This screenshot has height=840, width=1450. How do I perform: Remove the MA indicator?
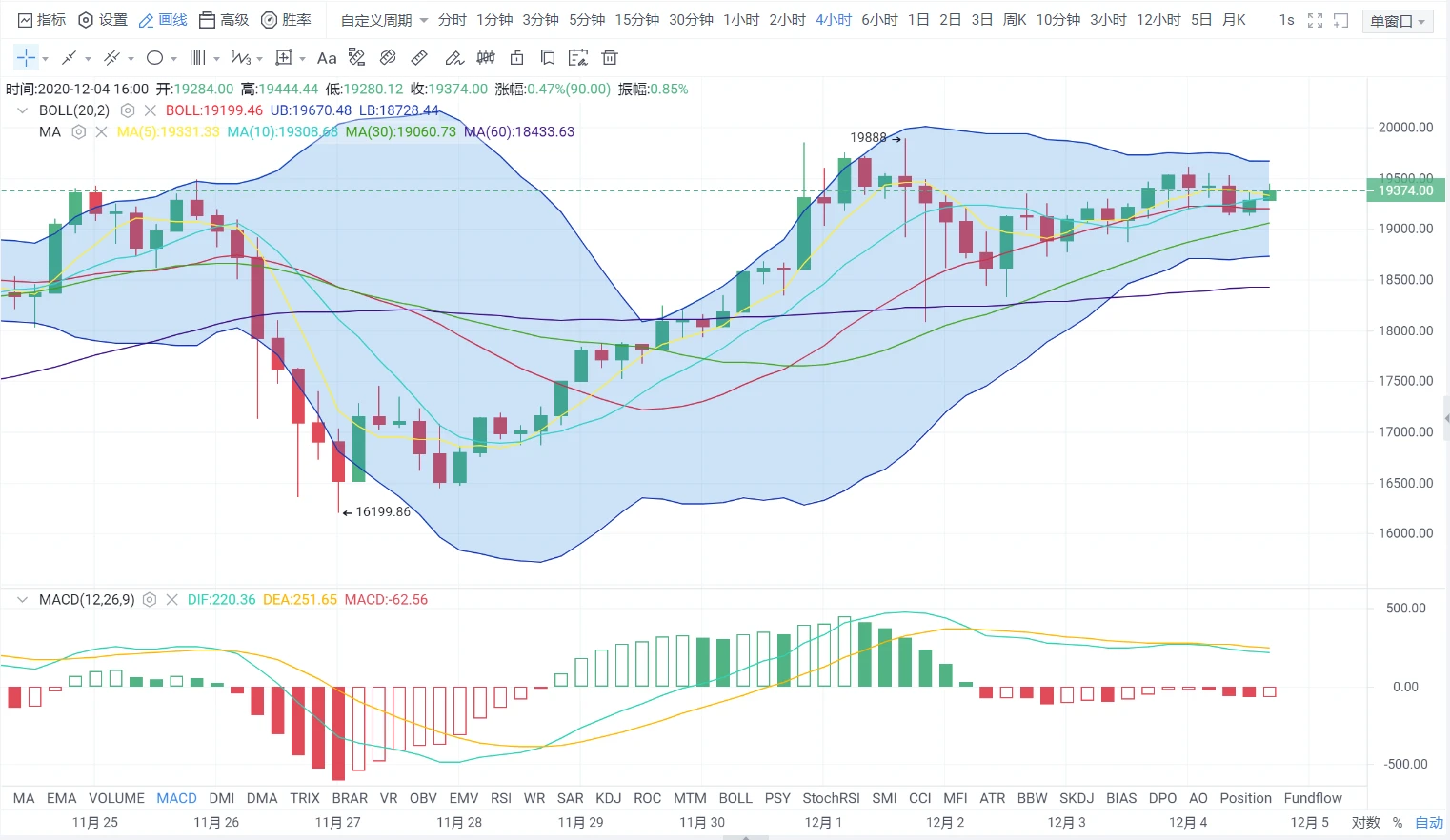tap(102, 132)
